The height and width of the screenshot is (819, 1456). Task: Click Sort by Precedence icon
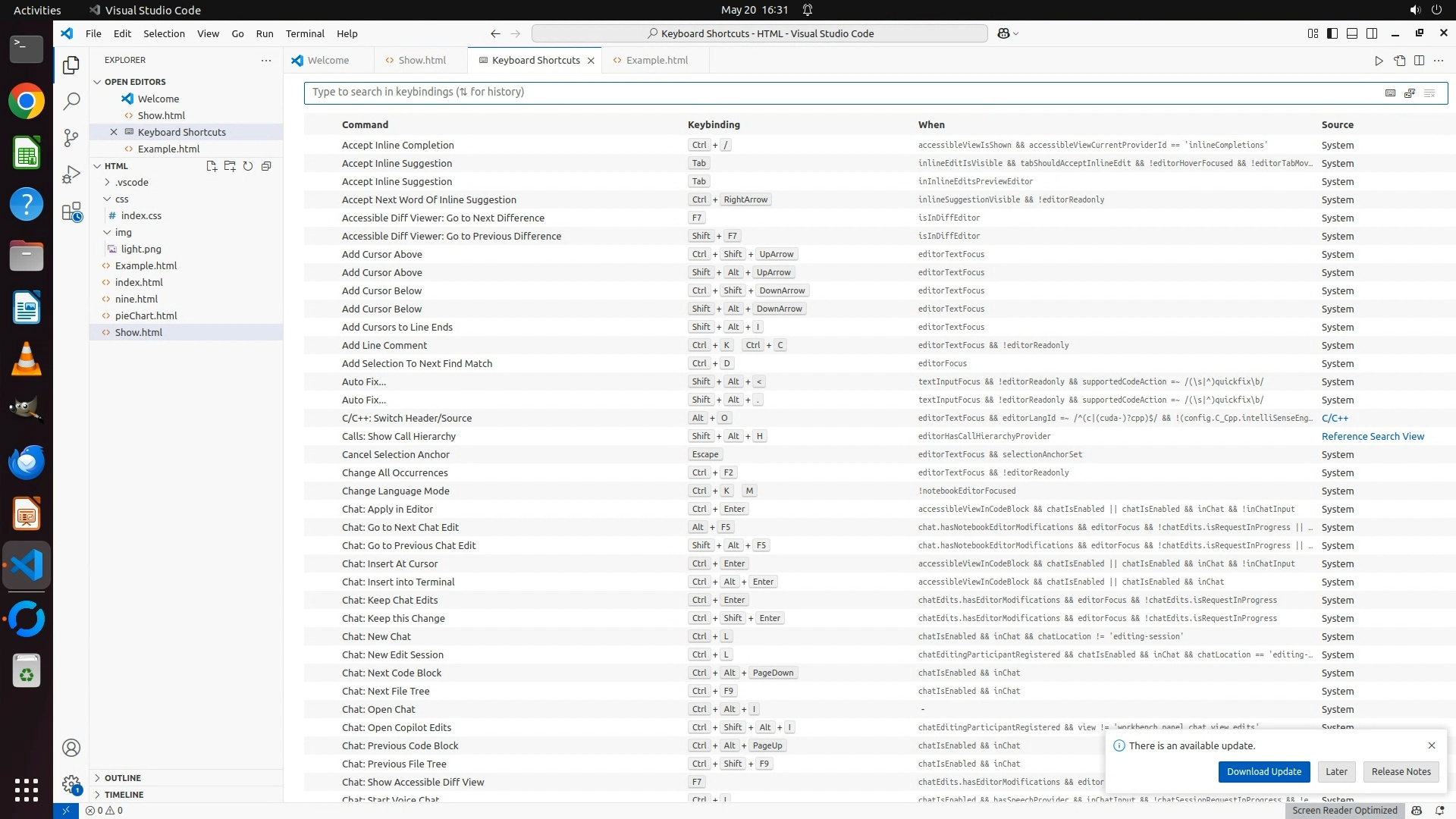click(1410, 93)
